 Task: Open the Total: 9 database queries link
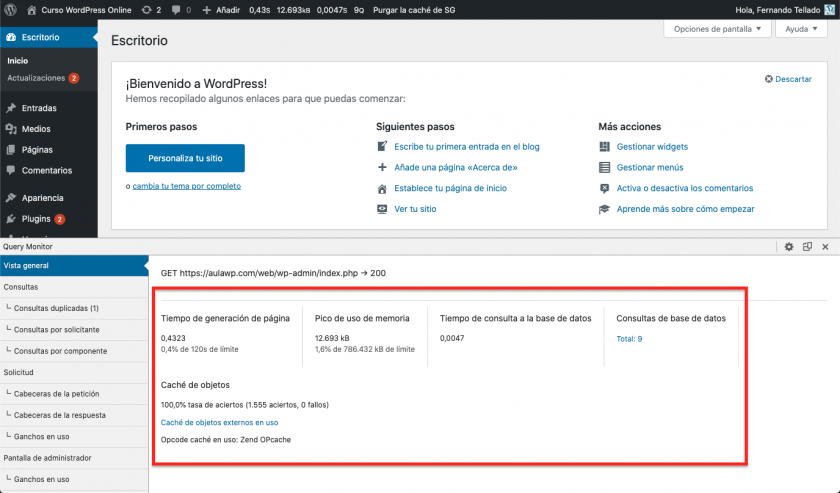pyautogui.click(x=629, y=339)
